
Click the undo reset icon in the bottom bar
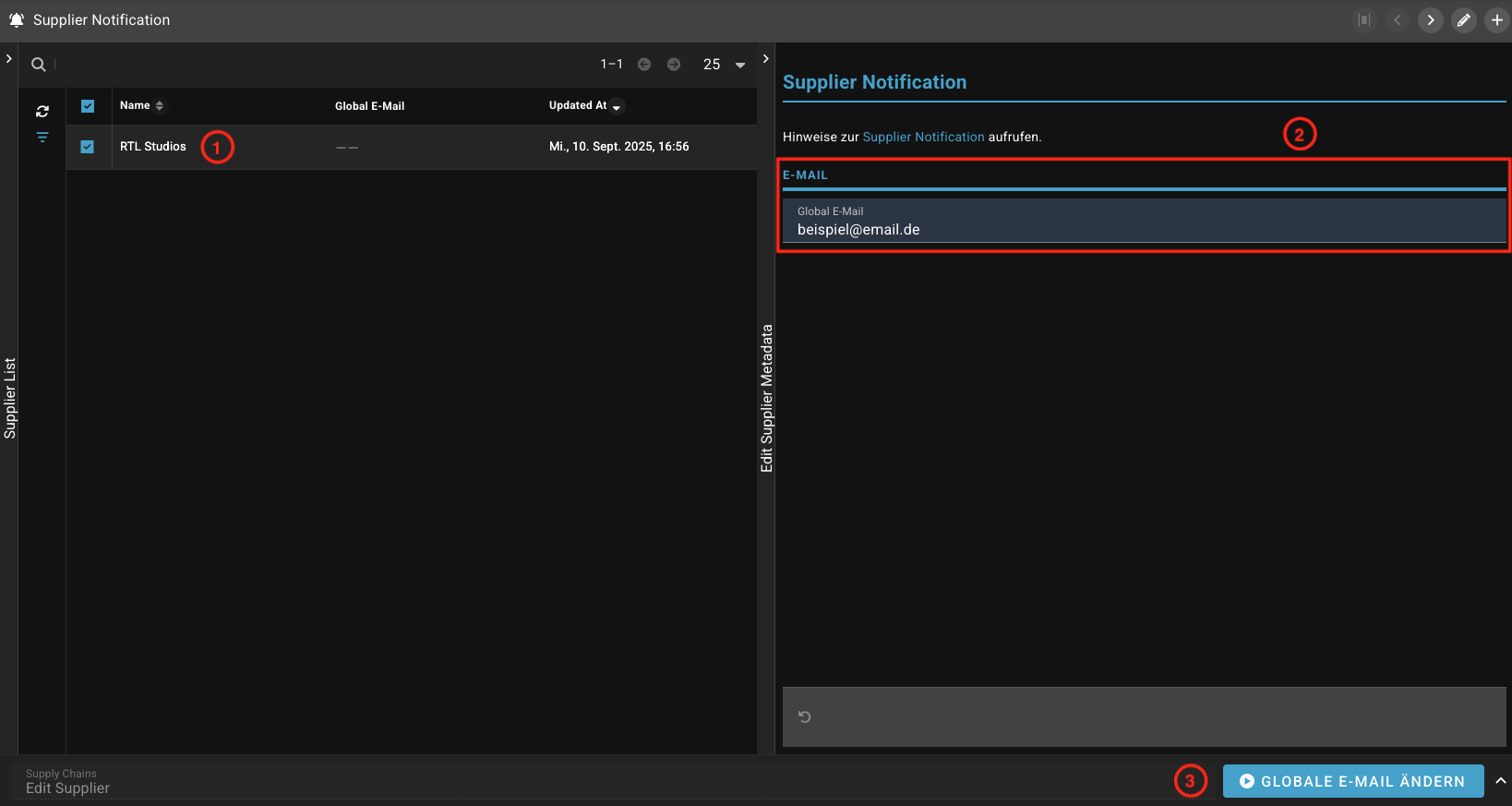805,716
